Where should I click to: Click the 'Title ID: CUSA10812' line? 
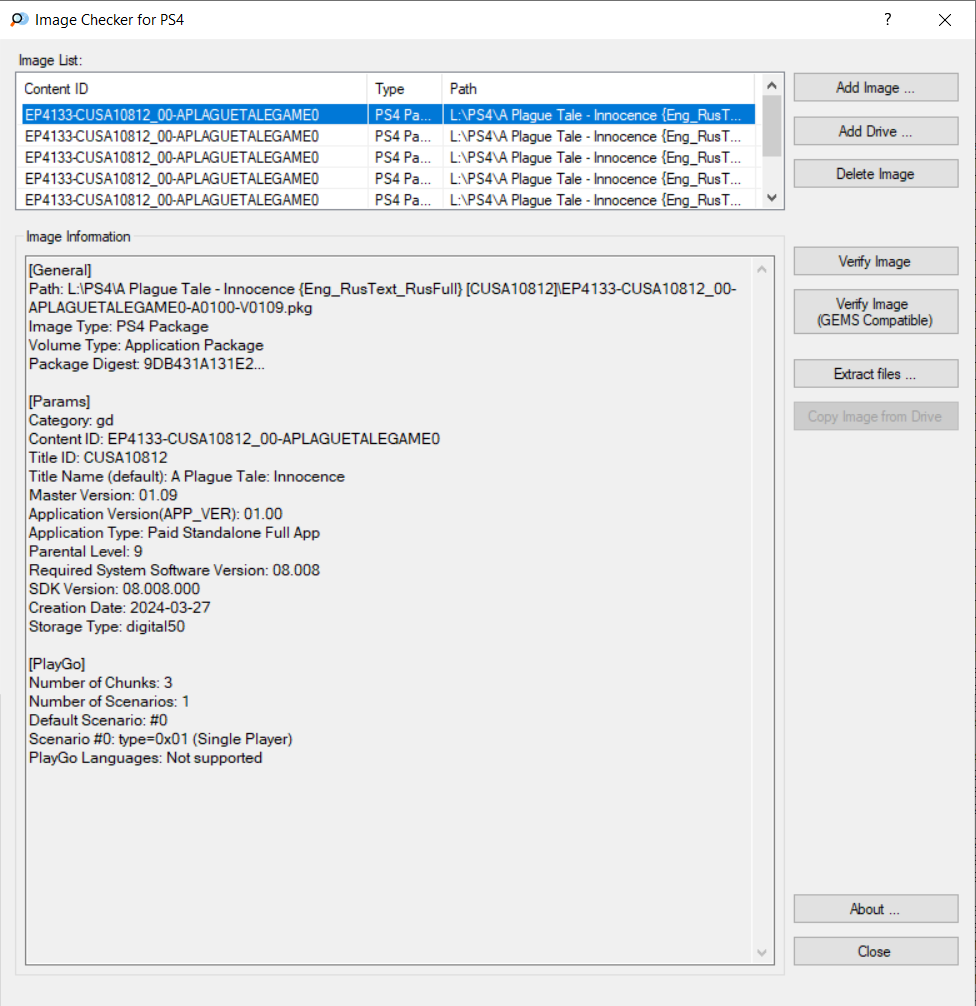pyautogui.click(x=98, y=458)
